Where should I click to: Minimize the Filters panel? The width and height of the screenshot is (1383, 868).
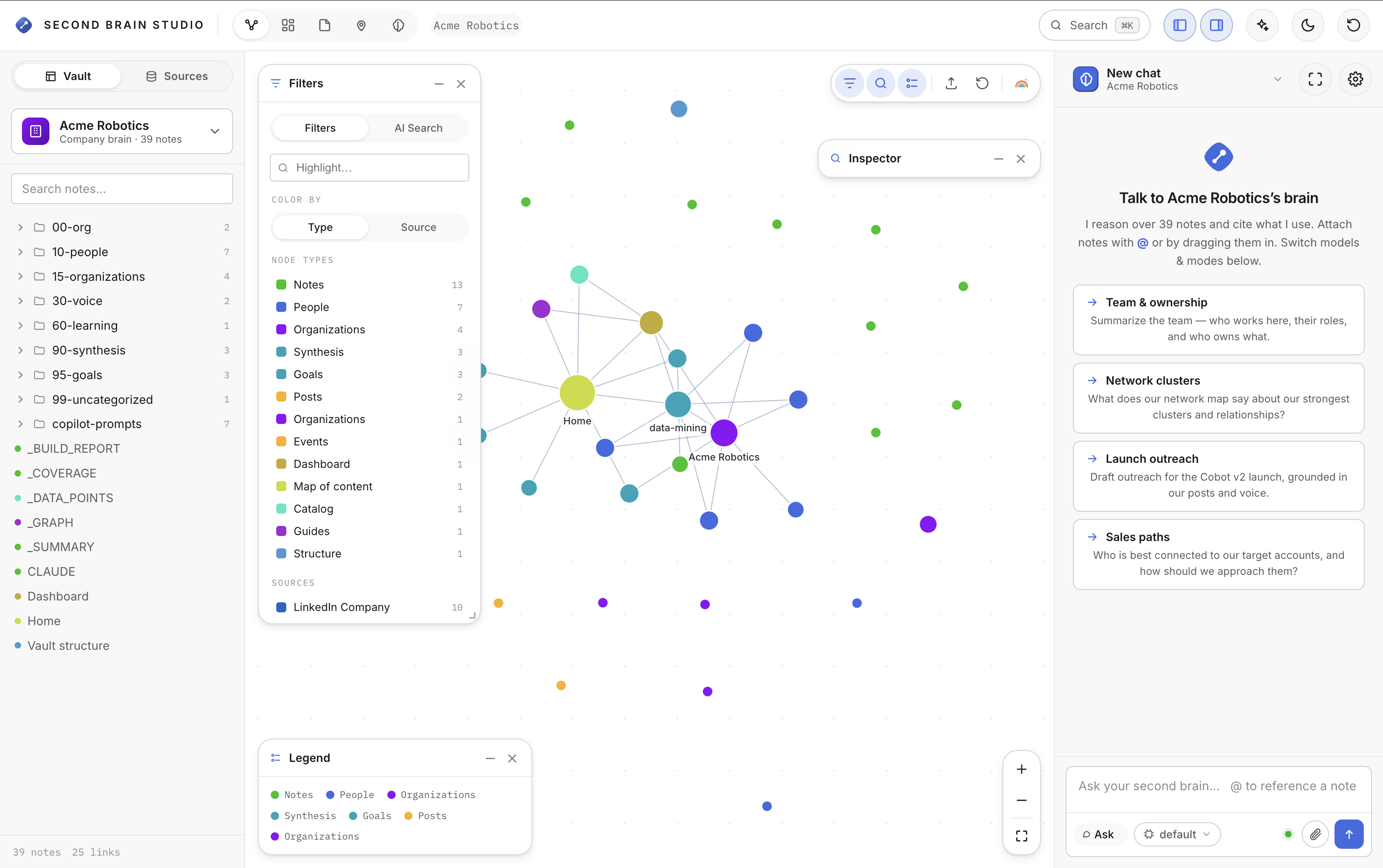[x=439, y=84]
